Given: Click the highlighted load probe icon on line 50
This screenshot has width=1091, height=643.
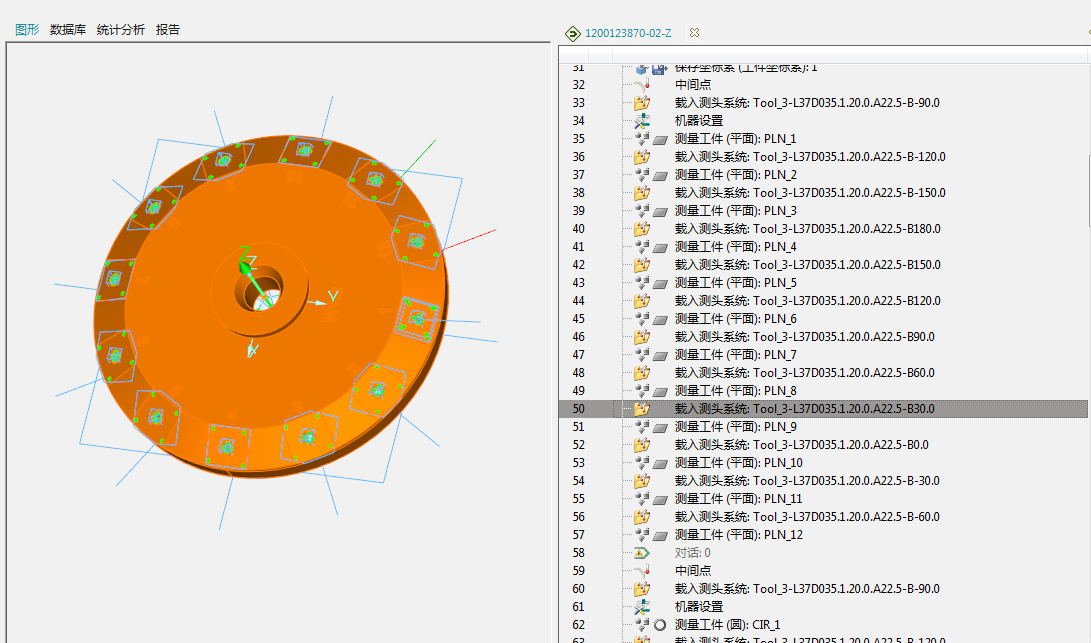Looking at the screenshot, I should (x=642, y=409).
